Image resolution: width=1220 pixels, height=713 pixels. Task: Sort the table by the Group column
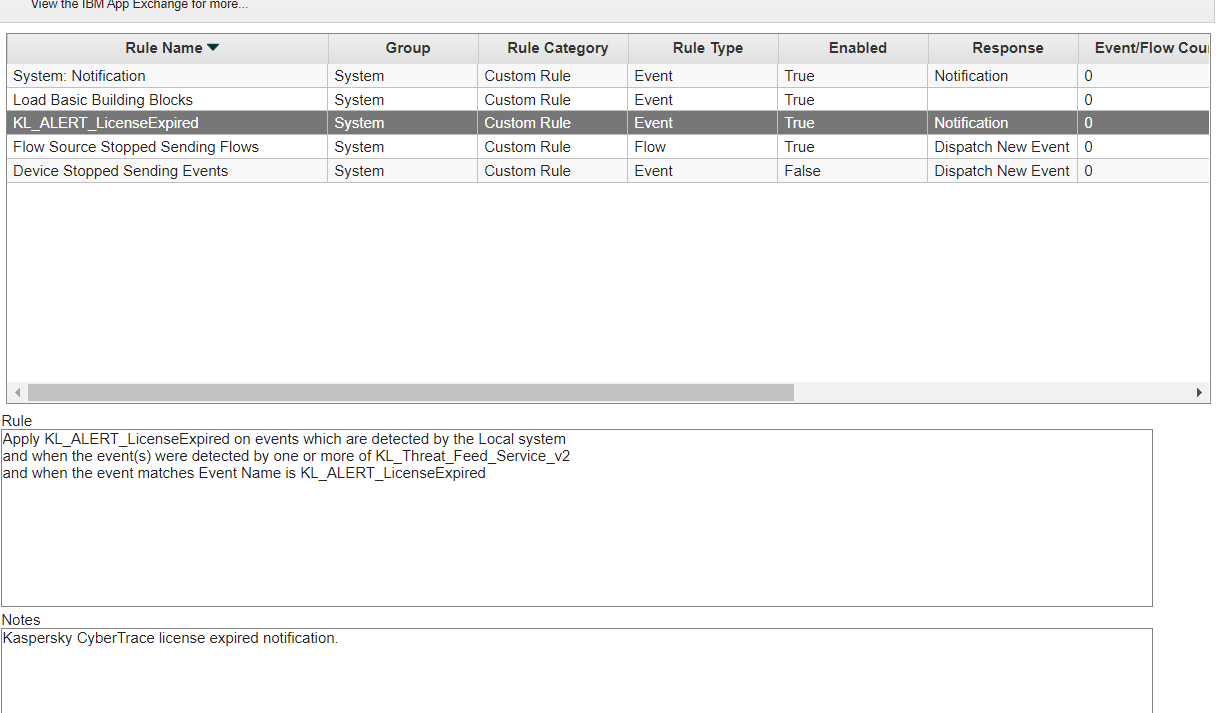pyautogui.click(x=407, y=47)
